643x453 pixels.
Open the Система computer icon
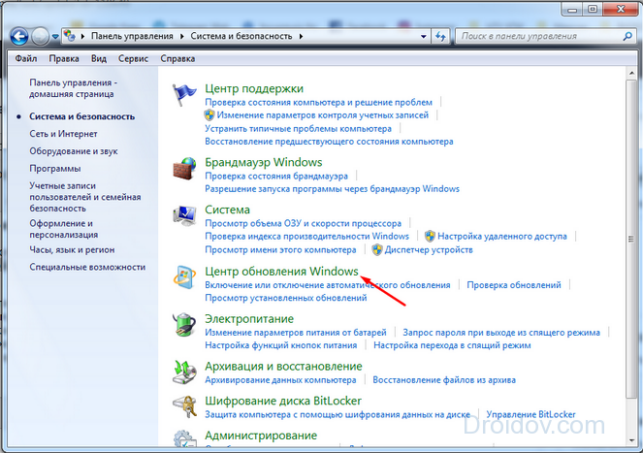(184, 216)
